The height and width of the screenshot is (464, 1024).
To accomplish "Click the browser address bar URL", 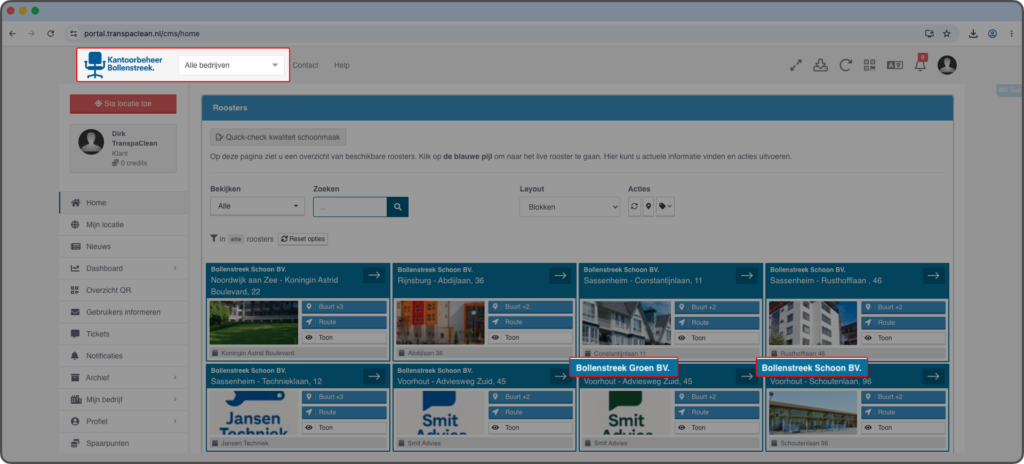I will 142,33.
